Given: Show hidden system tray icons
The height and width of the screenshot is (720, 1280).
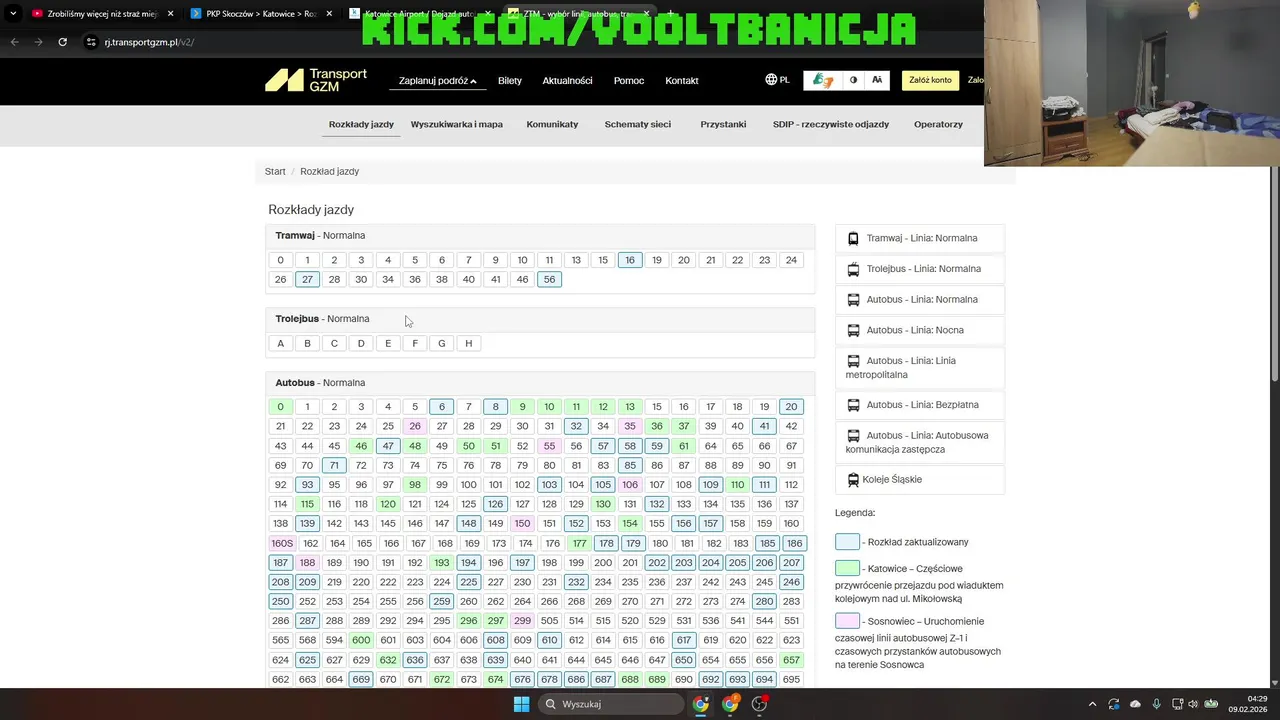Looking at the screenshot, I should coord(1092,704).
